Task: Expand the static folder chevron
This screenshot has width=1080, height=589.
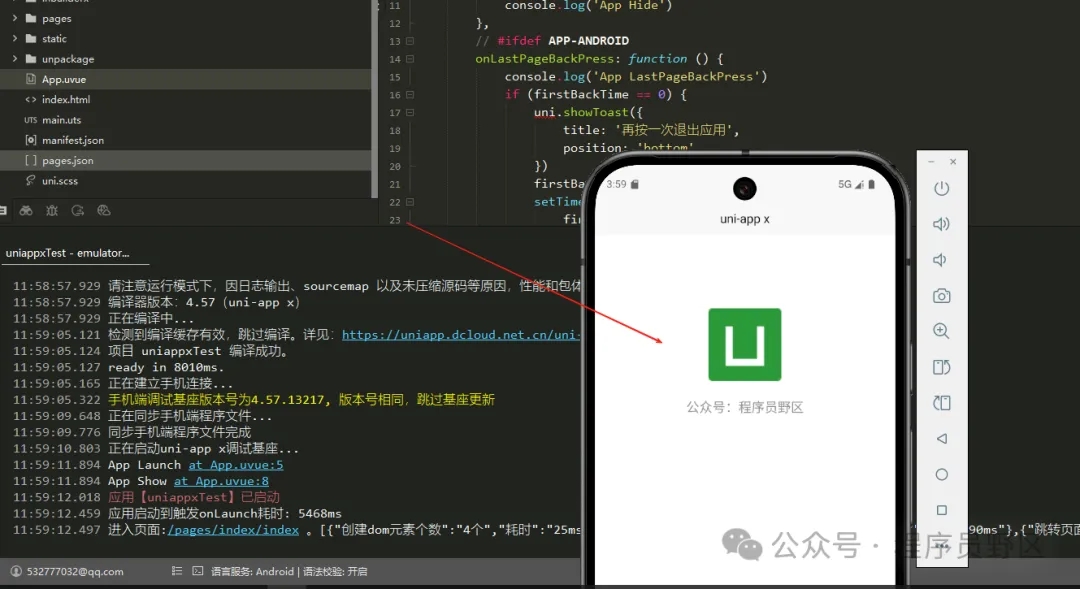Action: [x=14, y=39]
